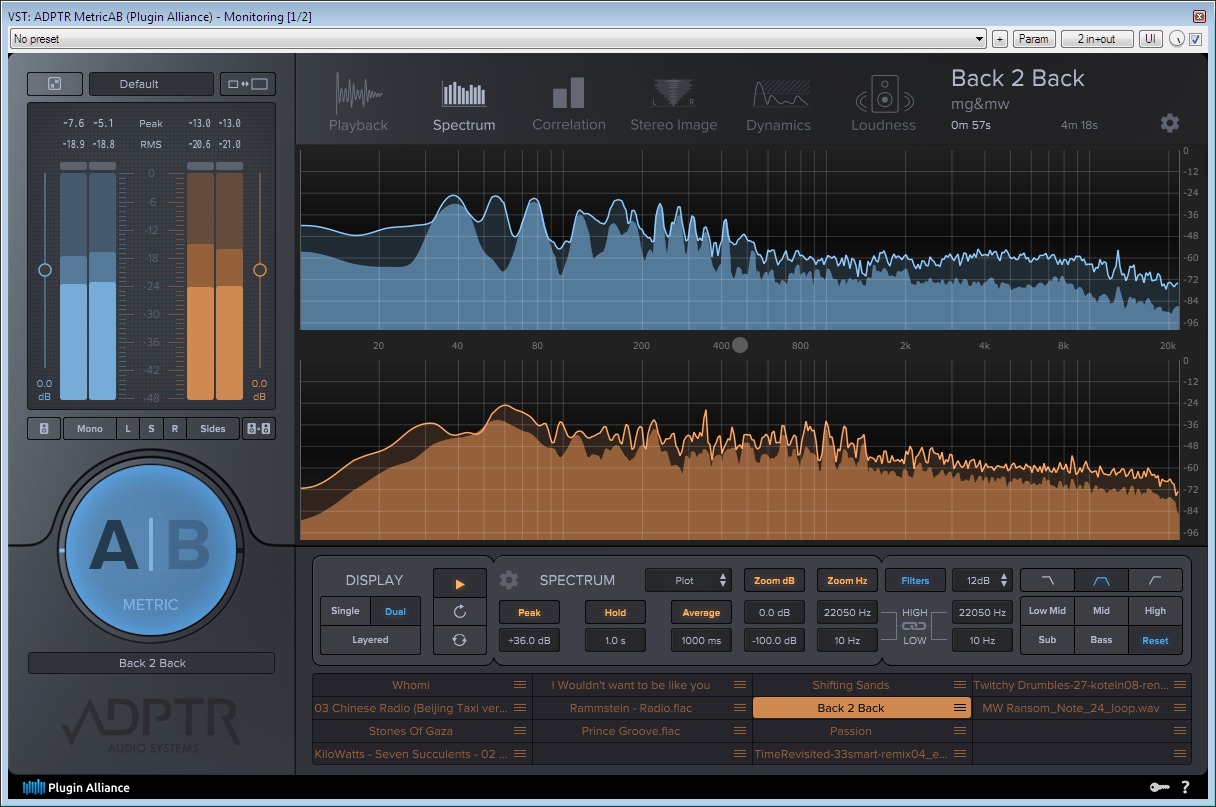Toggle the Peak spectrum display
The width and height of the screenshot is (1216, 807).
[x=529, y=612]
